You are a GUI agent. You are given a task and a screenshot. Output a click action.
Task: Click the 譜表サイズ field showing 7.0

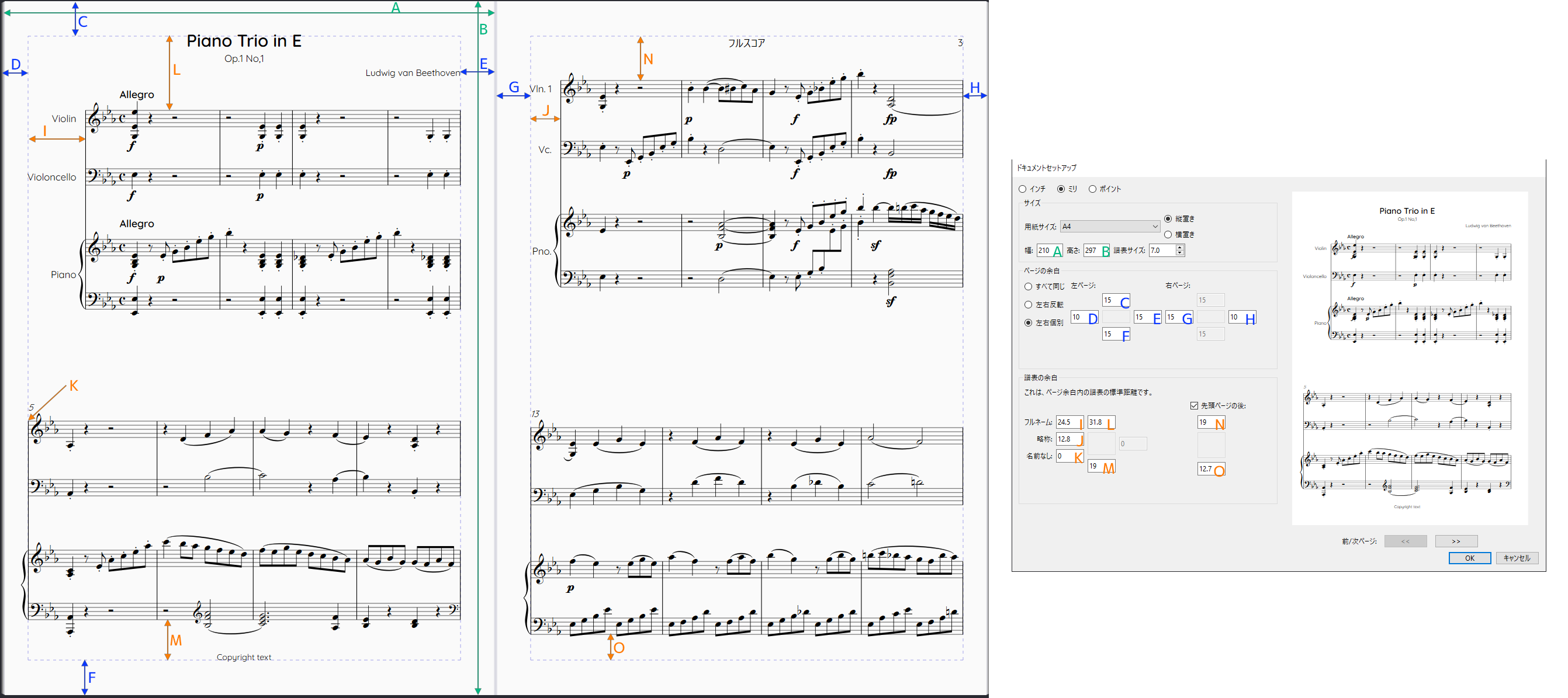(x=1162, y=250)
